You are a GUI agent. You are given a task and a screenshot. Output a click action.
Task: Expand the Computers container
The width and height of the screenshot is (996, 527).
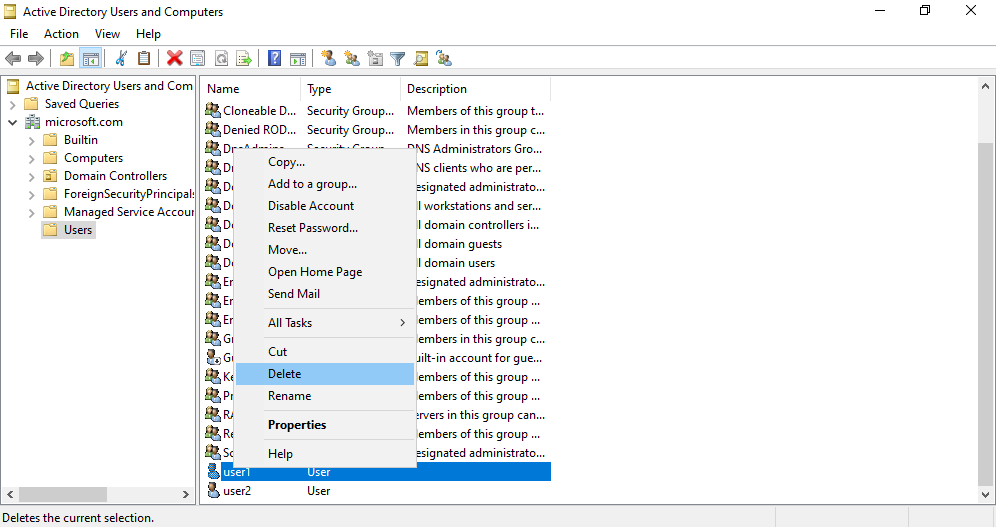(32, 158)
